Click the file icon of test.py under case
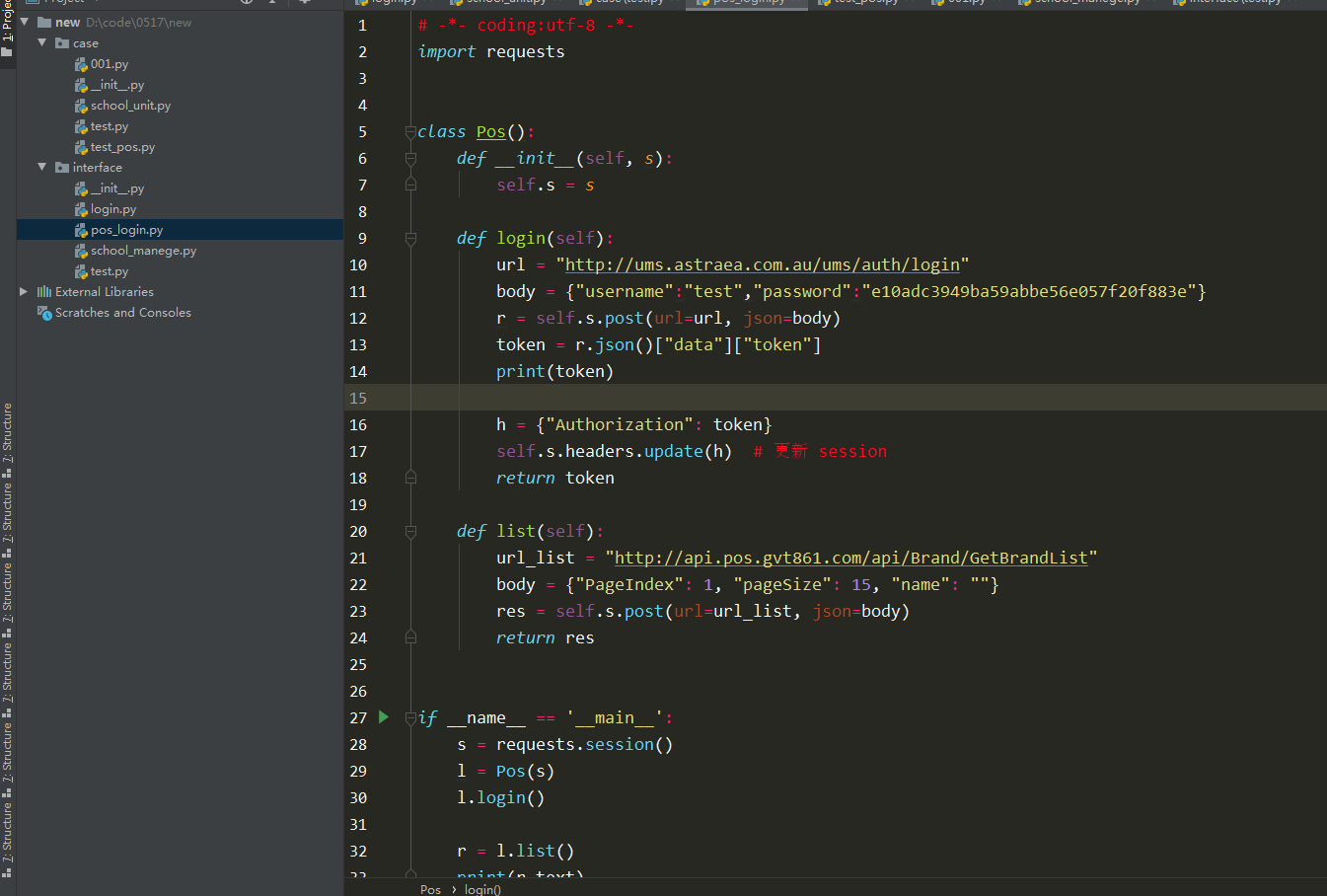This screenshot has height=896, width=1327. (x=82, y=126)
